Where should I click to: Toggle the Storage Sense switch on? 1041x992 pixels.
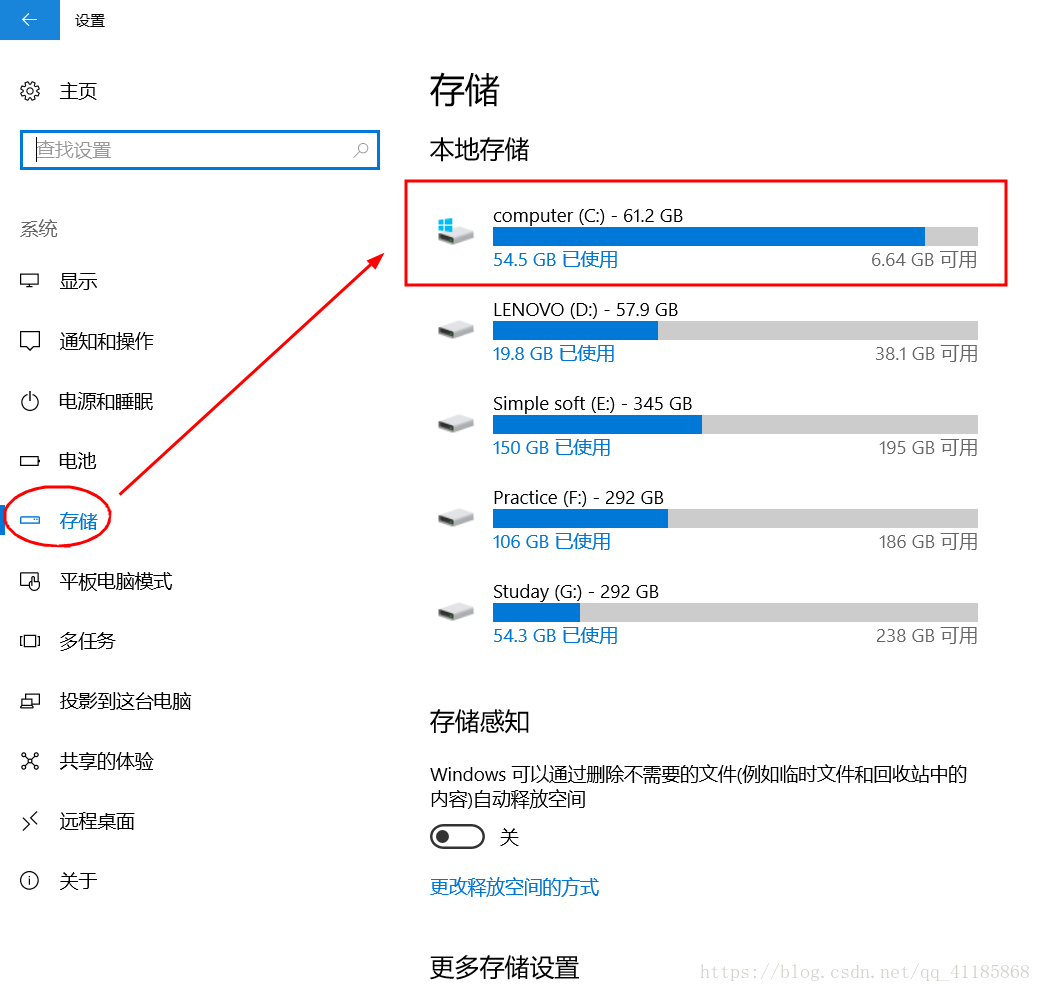click(457, 837)
